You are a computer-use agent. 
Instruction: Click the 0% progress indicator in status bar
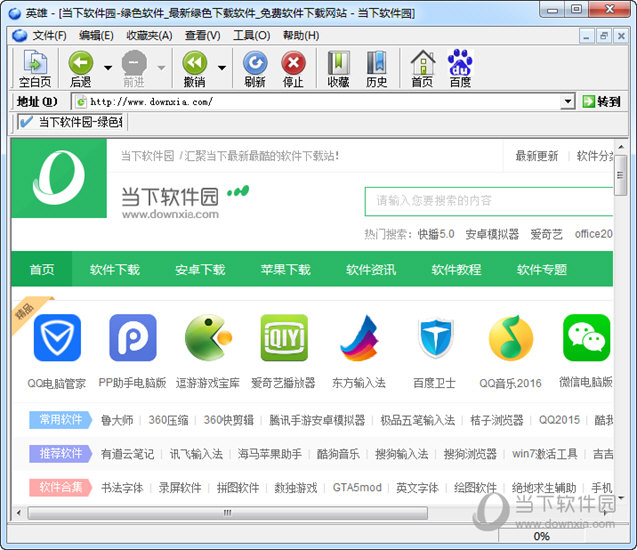pos(541,536)
